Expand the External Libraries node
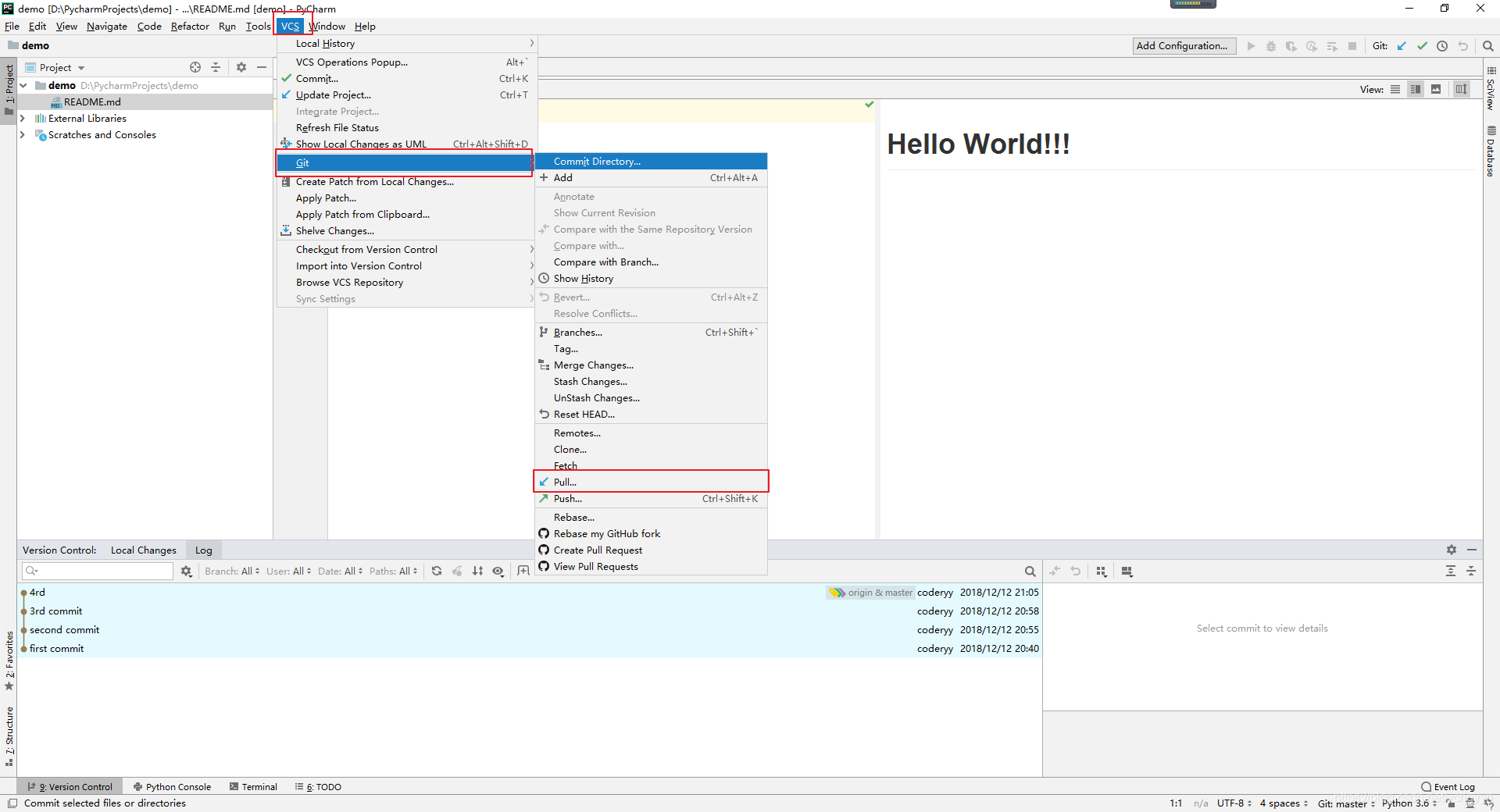This screenshot has width=1500, height=812. (x=22, y=119)
